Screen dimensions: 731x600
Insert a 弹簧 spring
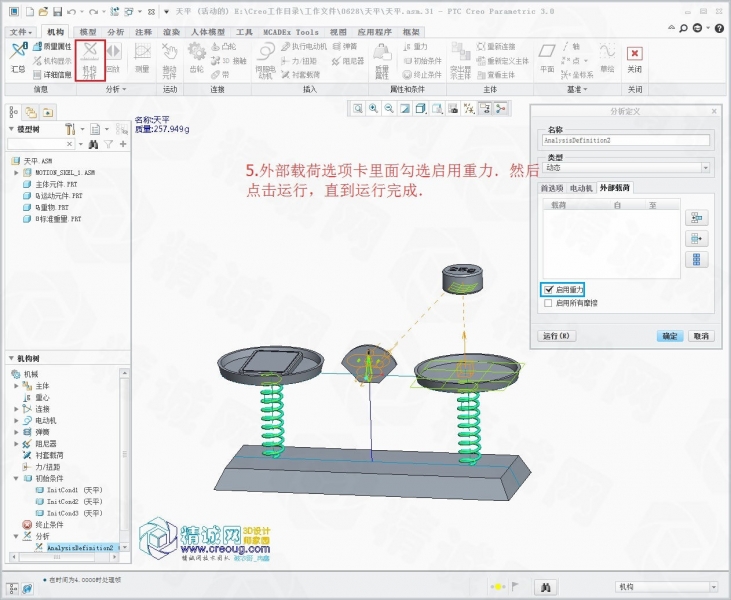pos(345,46)
